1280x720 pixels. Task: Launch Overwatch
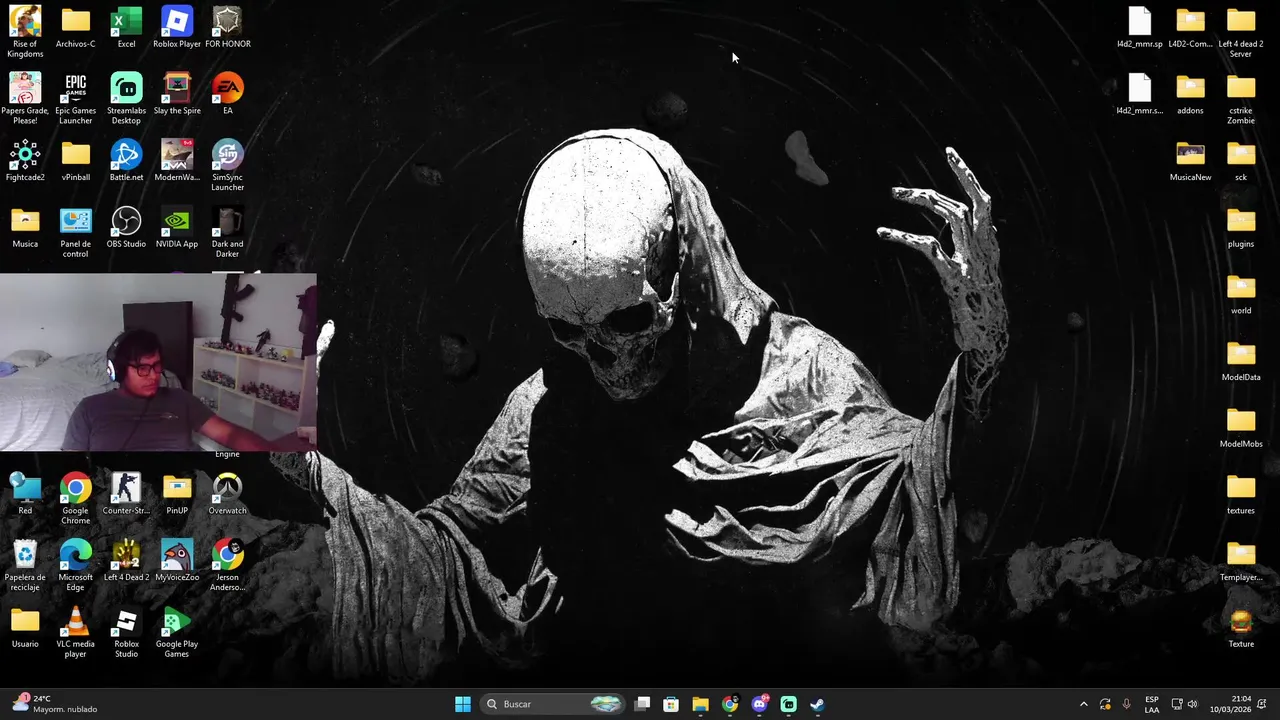tap(227, 494)
